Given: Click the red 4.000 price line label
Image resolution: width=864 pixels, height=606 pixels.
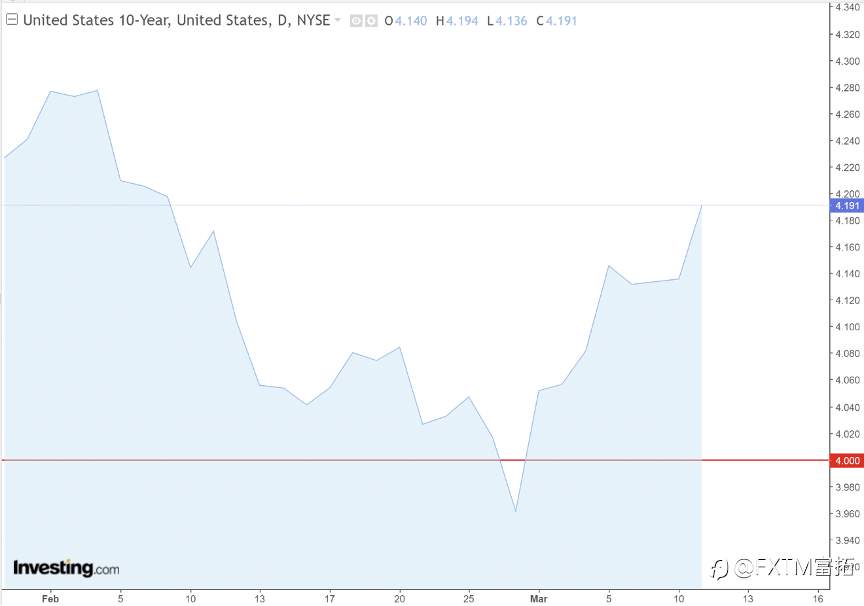Looking at the screenshot, I should [x=844, y=461].
